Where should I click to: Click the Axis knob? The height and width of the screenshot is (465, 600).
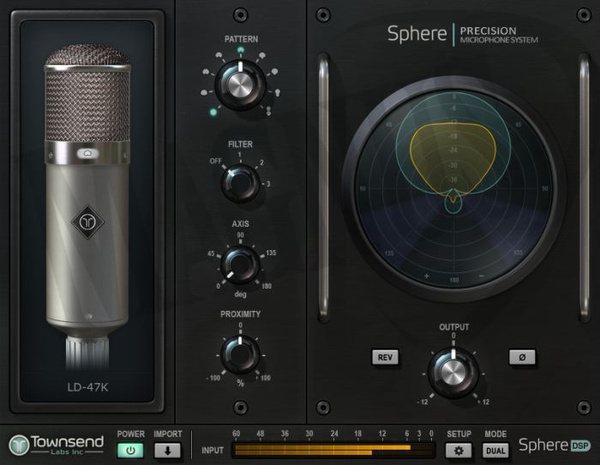[238, 265]
